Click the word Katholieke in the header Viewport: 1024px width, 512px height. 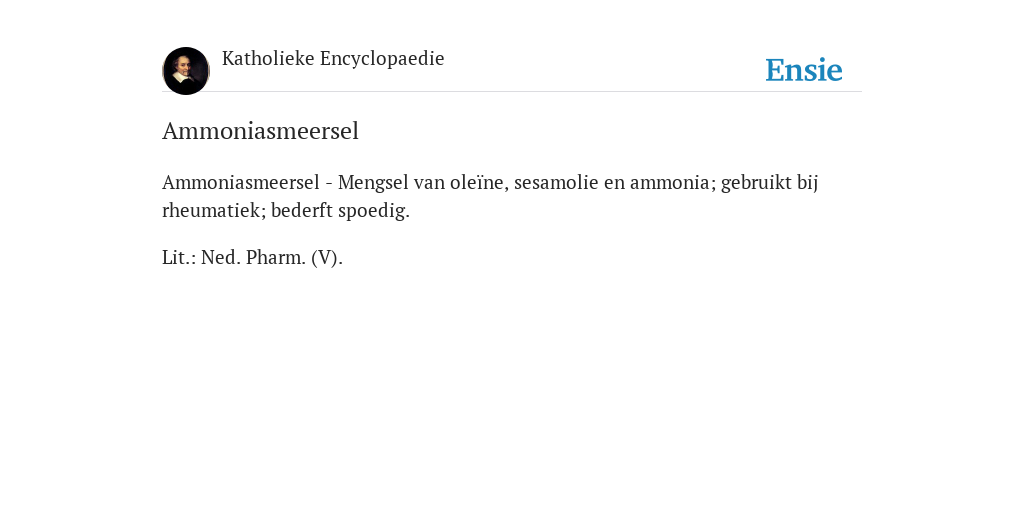tap(268, 59)
